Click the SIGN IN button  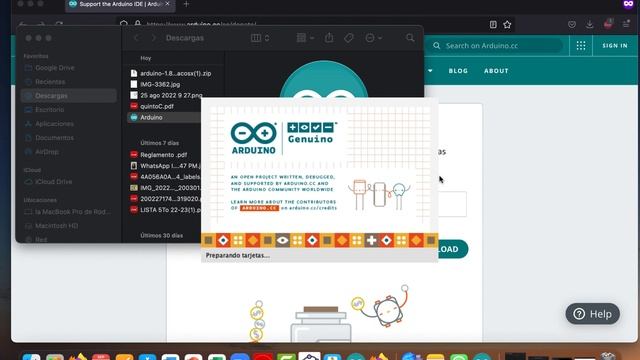615,46
